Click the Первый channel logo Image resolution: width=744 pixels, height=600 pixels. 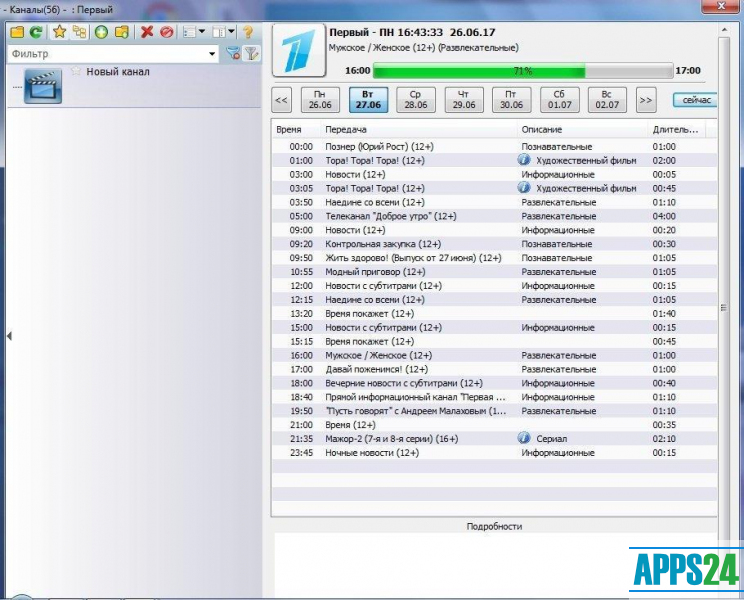[x=299, y=50]
